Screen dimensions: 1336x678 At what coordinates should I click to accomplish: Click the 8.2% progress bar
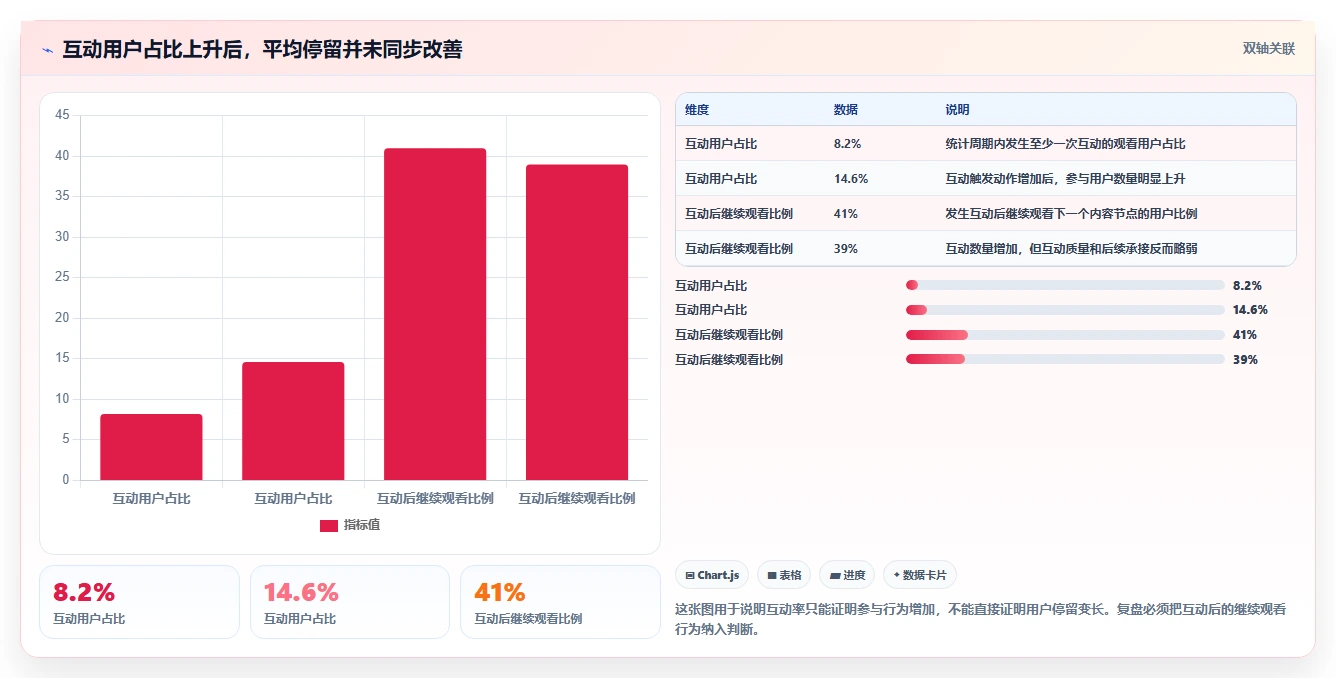pyautogui.click(x=1065, y=285)
